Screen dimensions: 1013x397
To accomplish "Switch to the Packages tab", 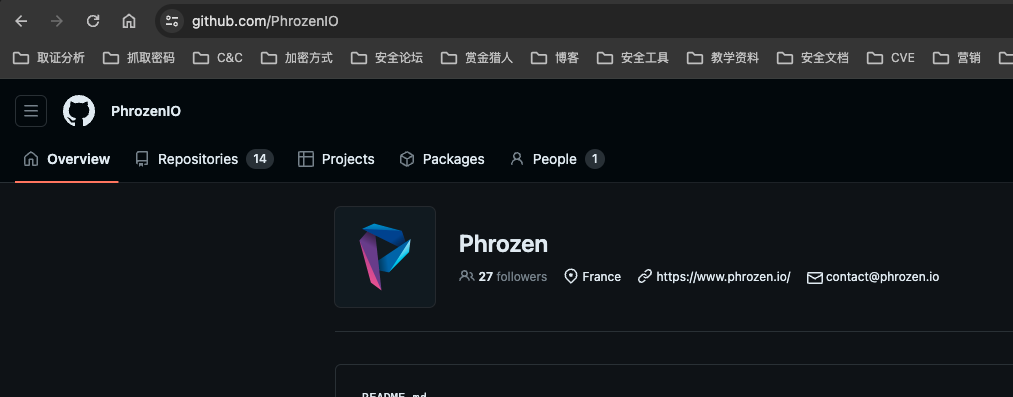I will click(x=442, y=159).
